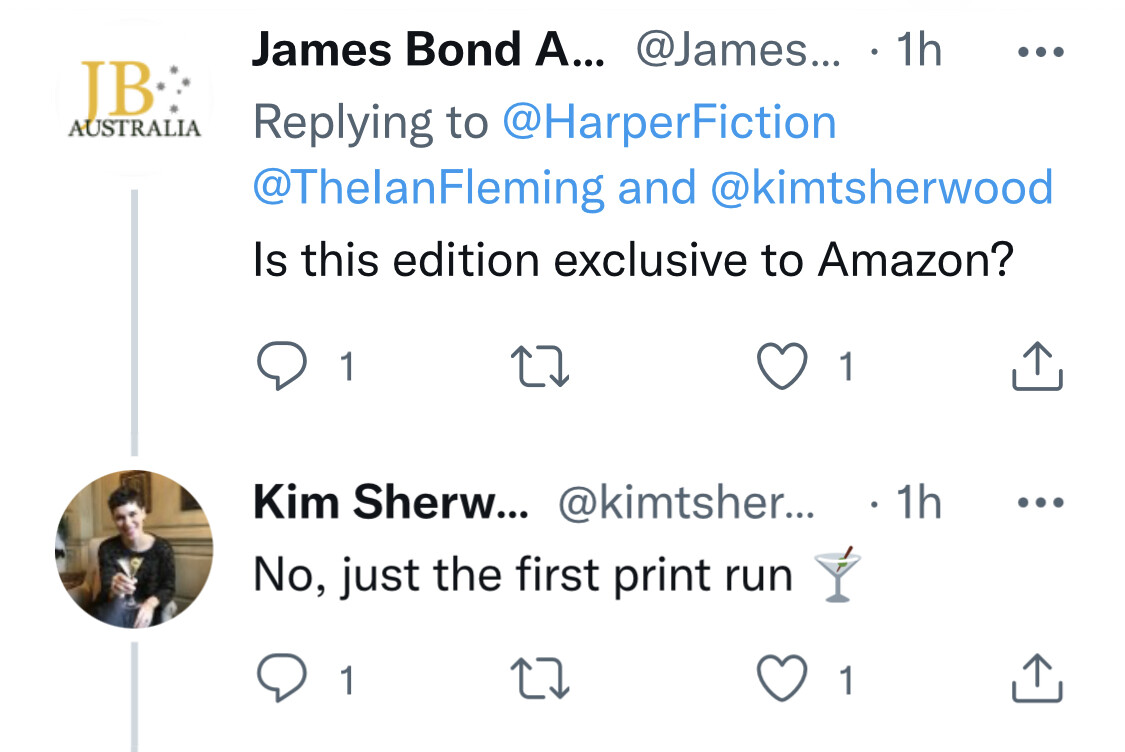
Task: Share Kim Sherwood's reply
Action: pyautogui.click(x=1037, y=680)
